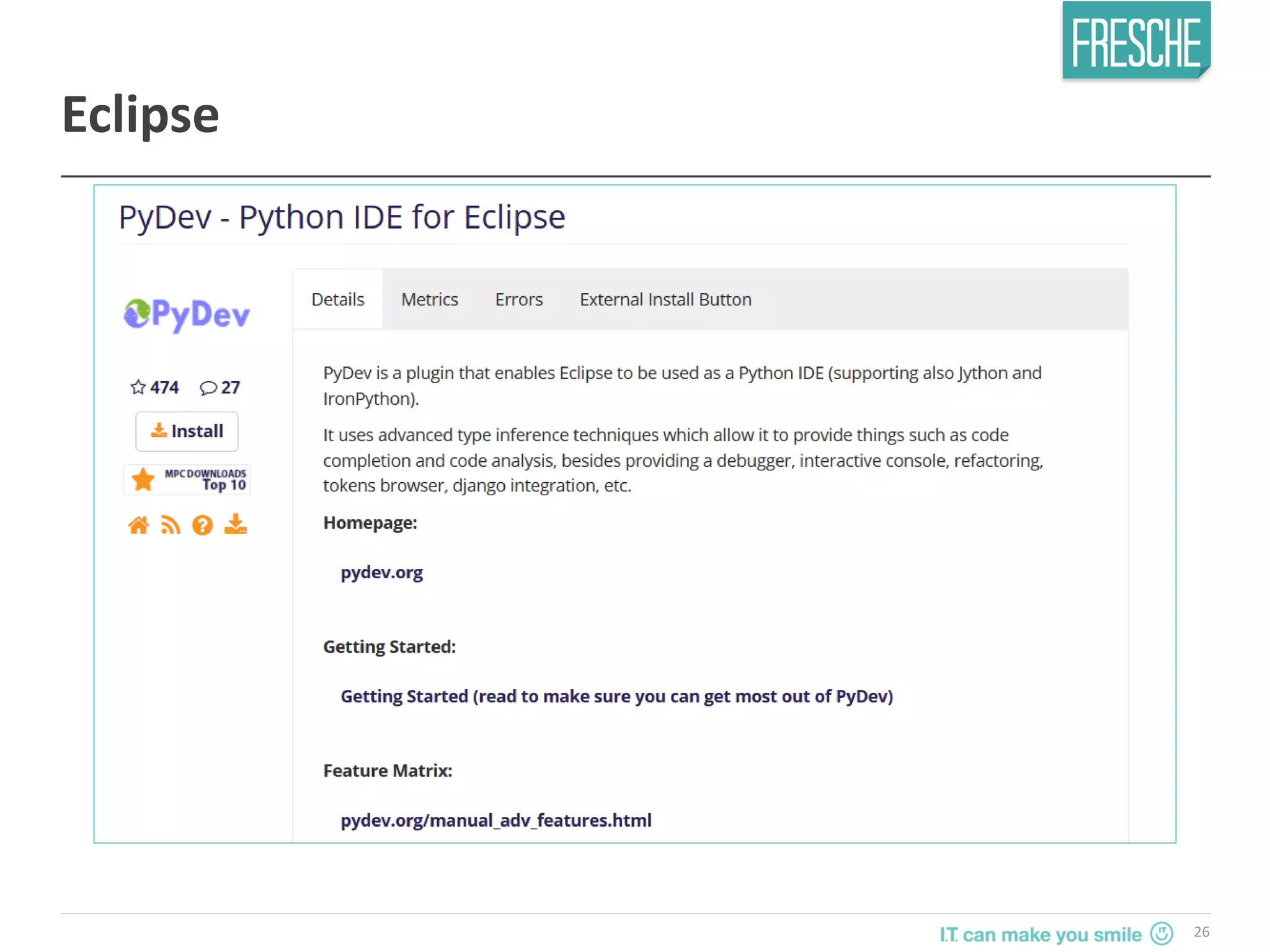1270x952 pixels.
Task: Click the Fresche logo in corner
Action: point(1136,41)
